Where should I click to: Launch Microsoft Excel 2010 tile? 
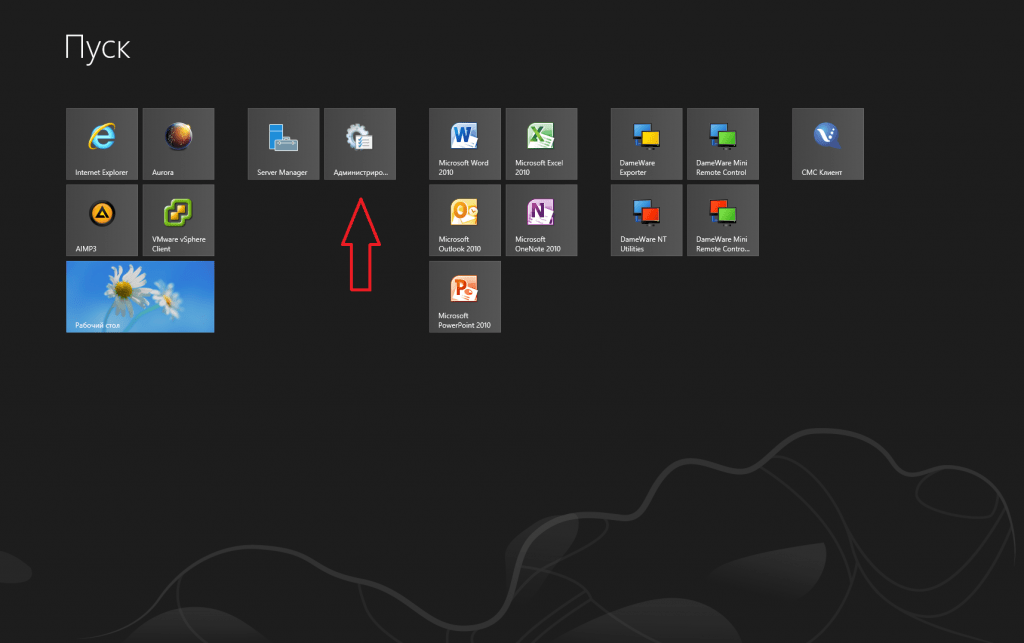coord(541,144)
